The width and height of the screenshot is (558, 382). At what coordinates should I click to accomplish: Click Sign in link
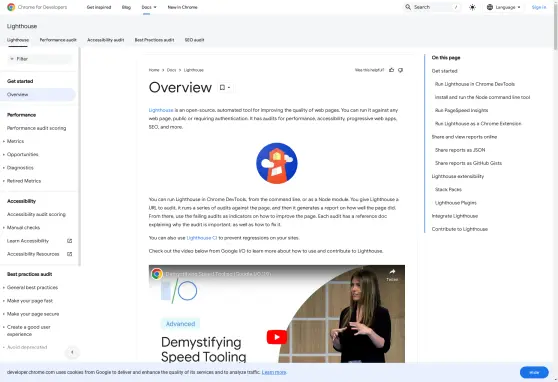(539, 7)
